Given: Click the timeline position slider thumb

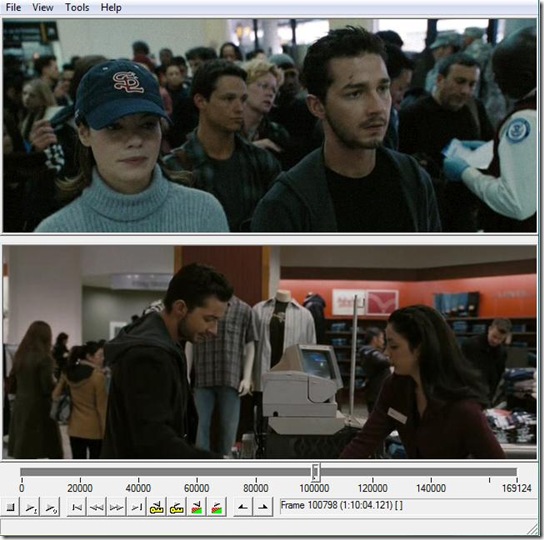Looking at the screenshot, I should pyautogui.click(x=315, y=472).
